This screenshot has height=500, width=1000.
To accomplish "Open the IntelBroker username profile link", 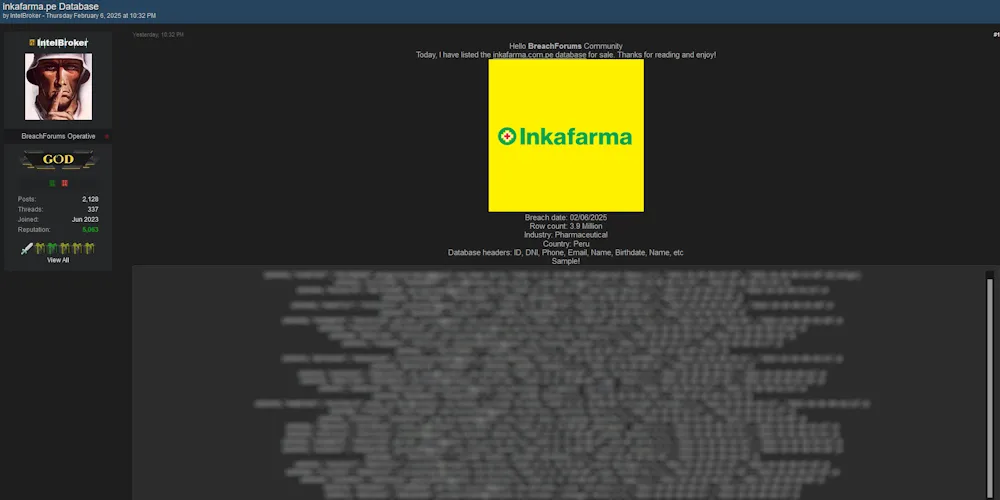I will pyautogui.click(x=62, y=43).
